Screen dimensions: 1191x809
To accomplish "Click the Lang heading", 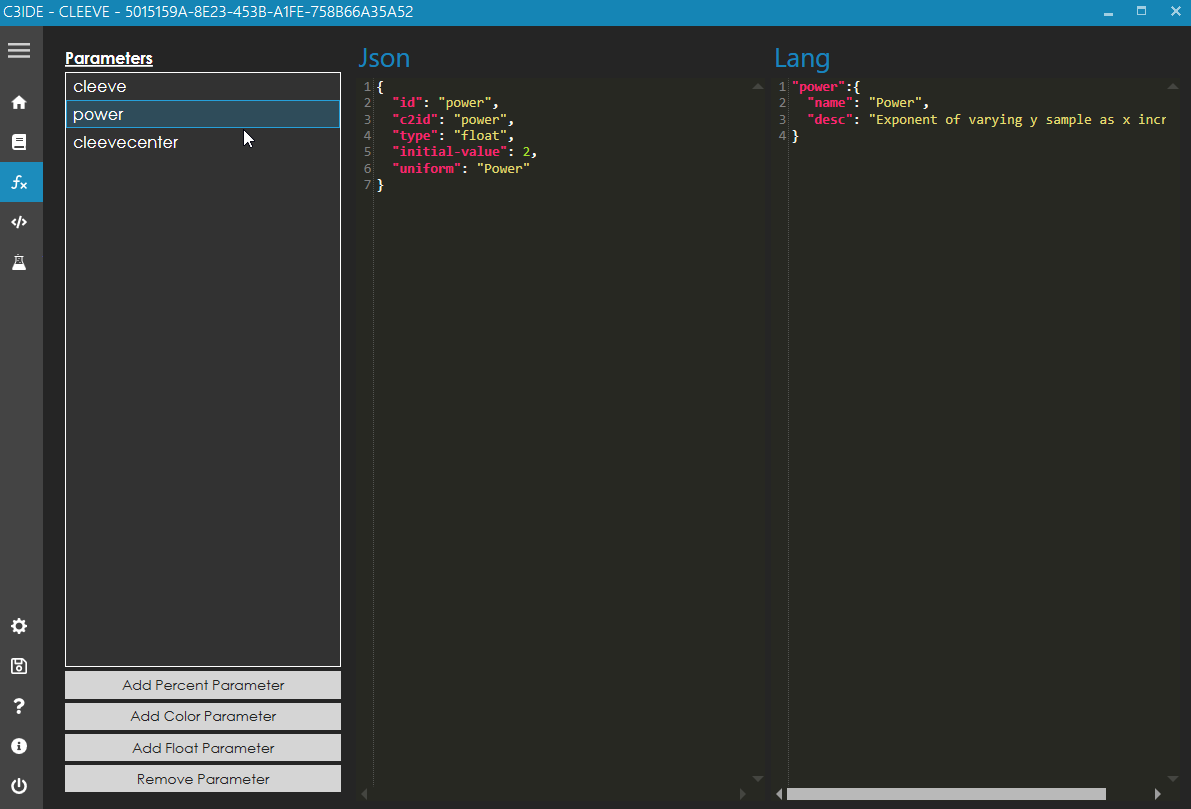I will pos(802,58).
